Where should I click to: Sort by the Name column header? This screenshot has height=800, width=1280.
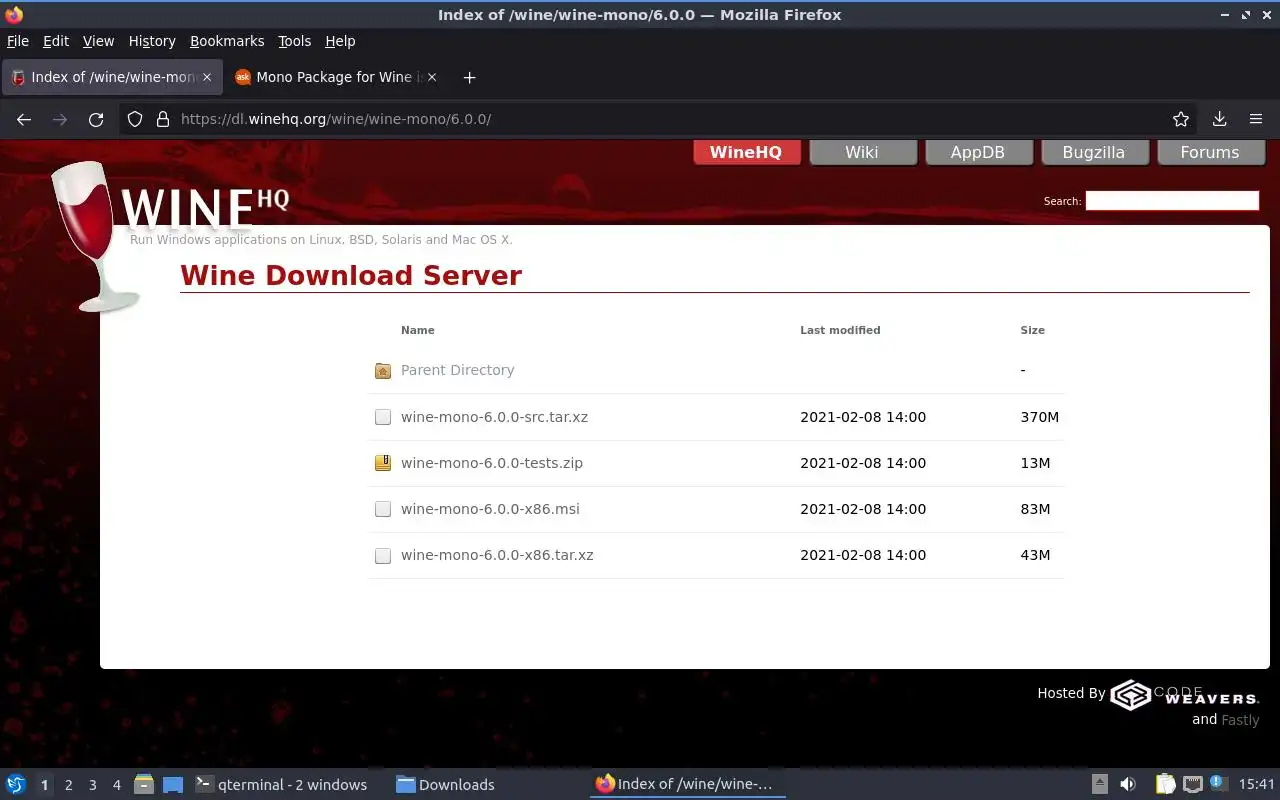click(418, 330)
